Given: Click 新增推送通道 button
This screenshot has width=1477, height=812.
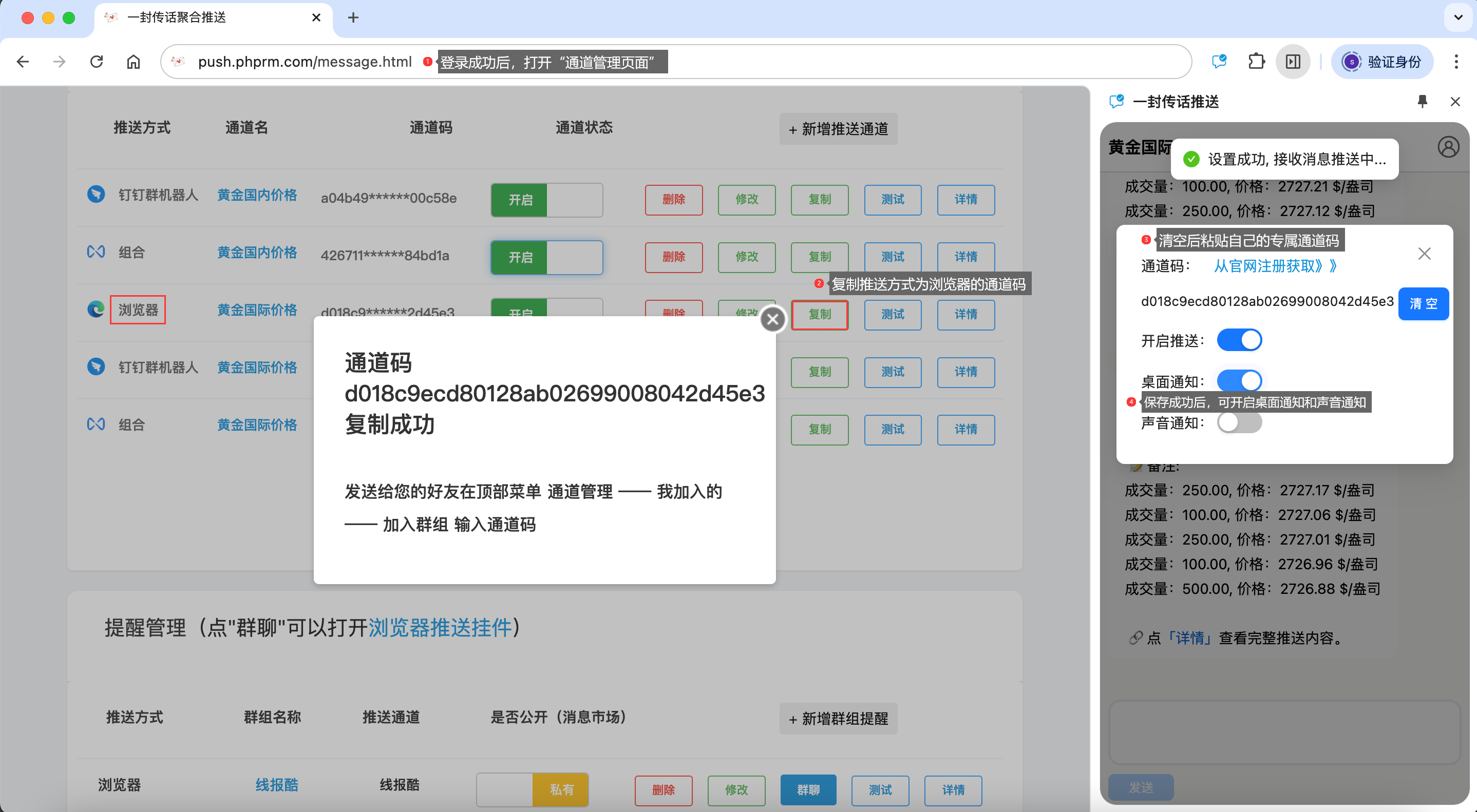Looking at the screenshot, I should tap(838, 129).
